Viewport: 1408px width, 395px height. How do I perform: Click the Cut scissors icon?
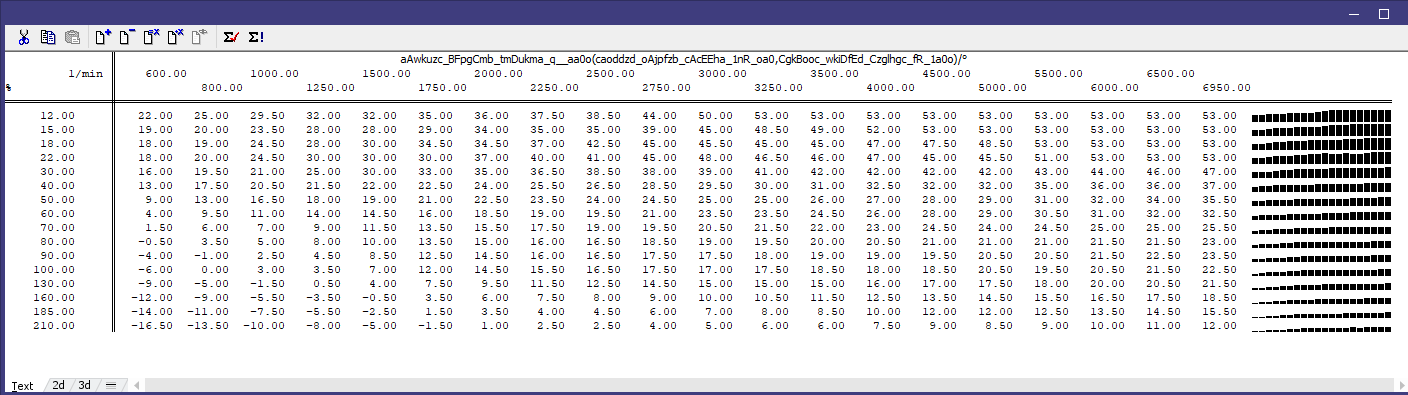[x=24, y=37]
